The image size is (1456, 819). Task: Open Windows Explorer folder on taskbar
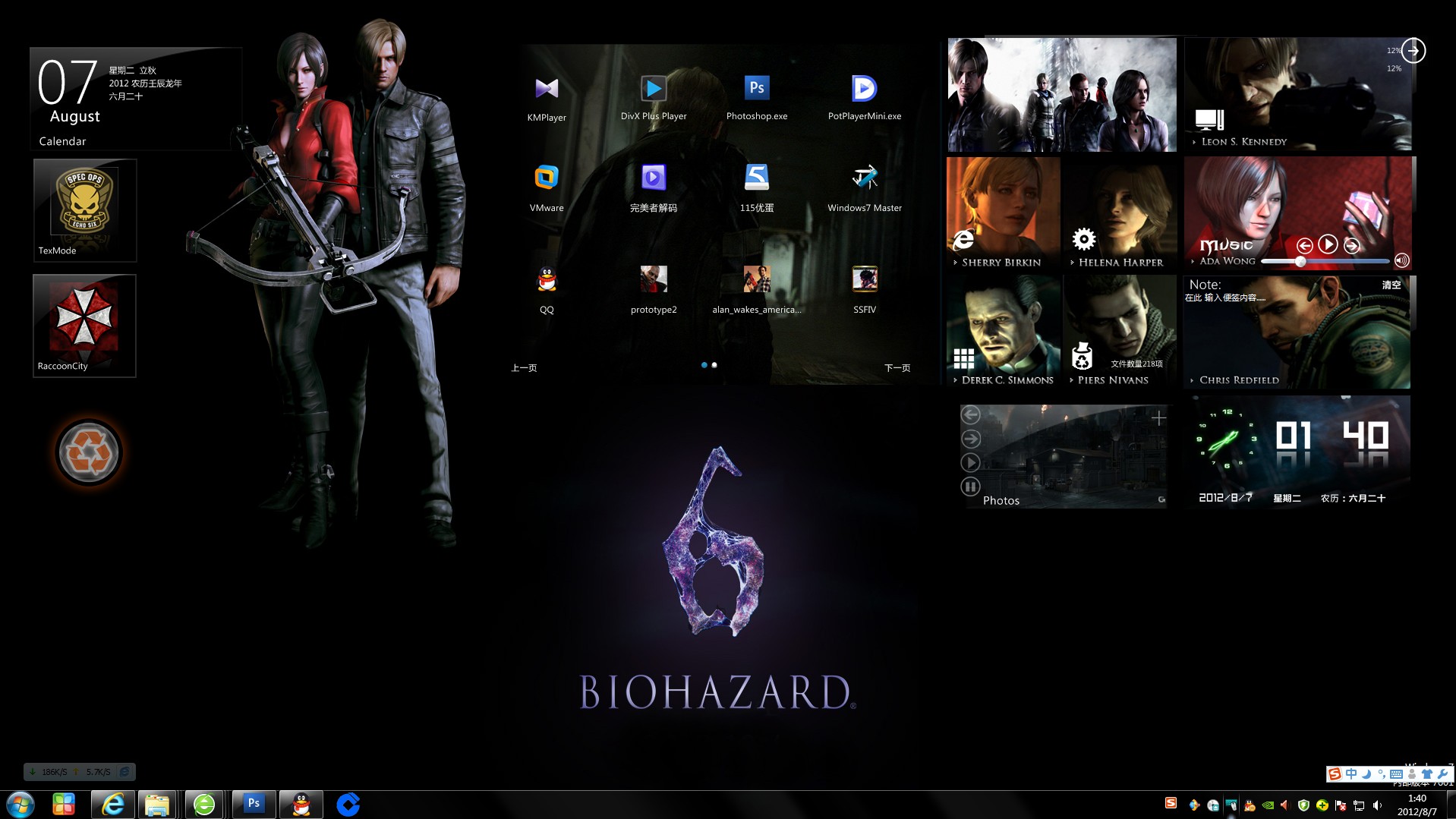tap(157, 805)
